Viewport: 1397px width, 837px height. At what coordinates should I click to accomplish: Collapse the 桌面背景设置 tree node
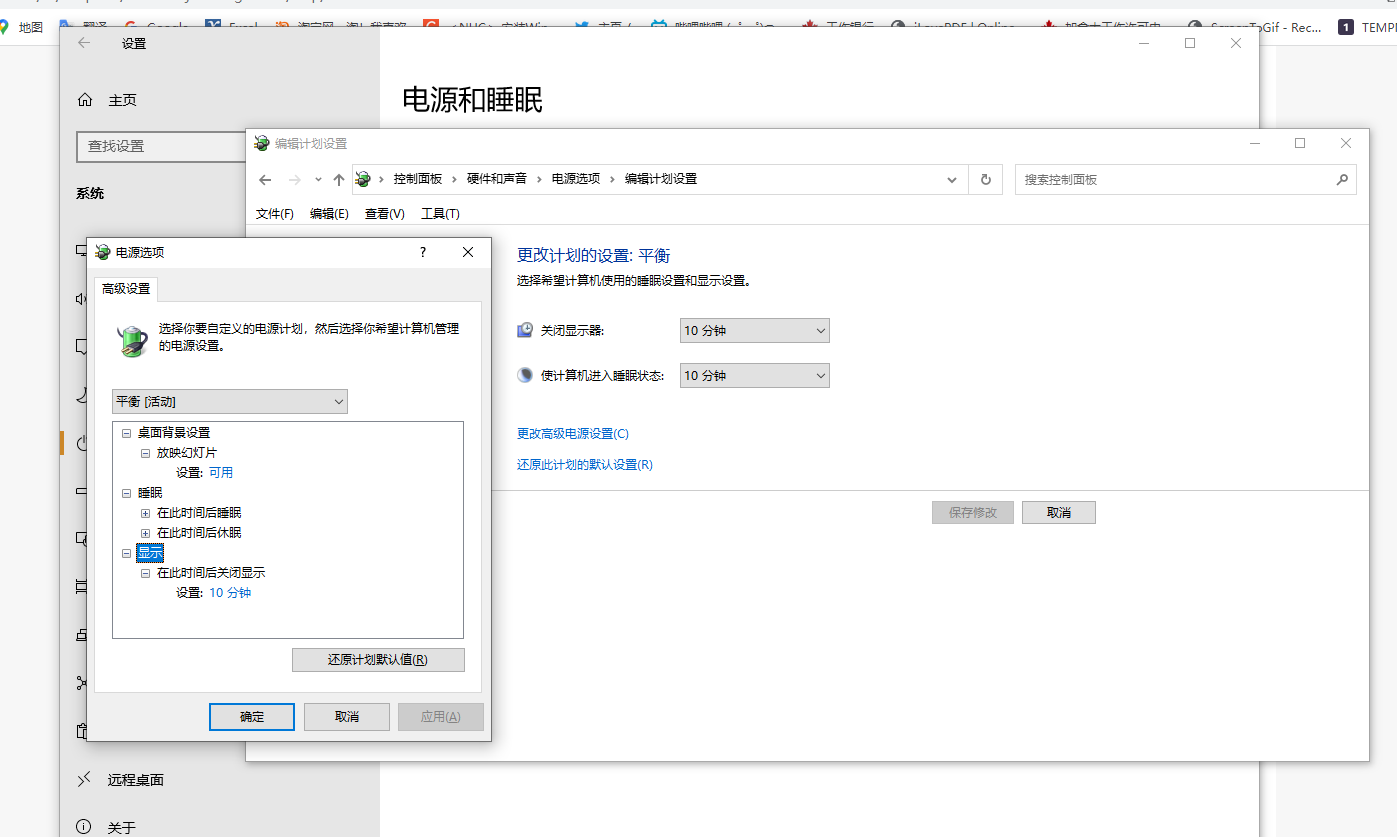126,433
